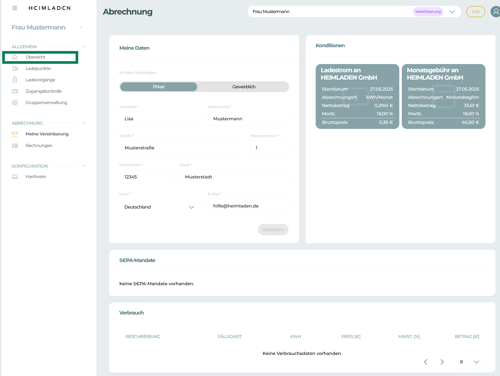Click the Speichern button
The width and height of the screenshot is (500, 376).
[x=273, y=230]
